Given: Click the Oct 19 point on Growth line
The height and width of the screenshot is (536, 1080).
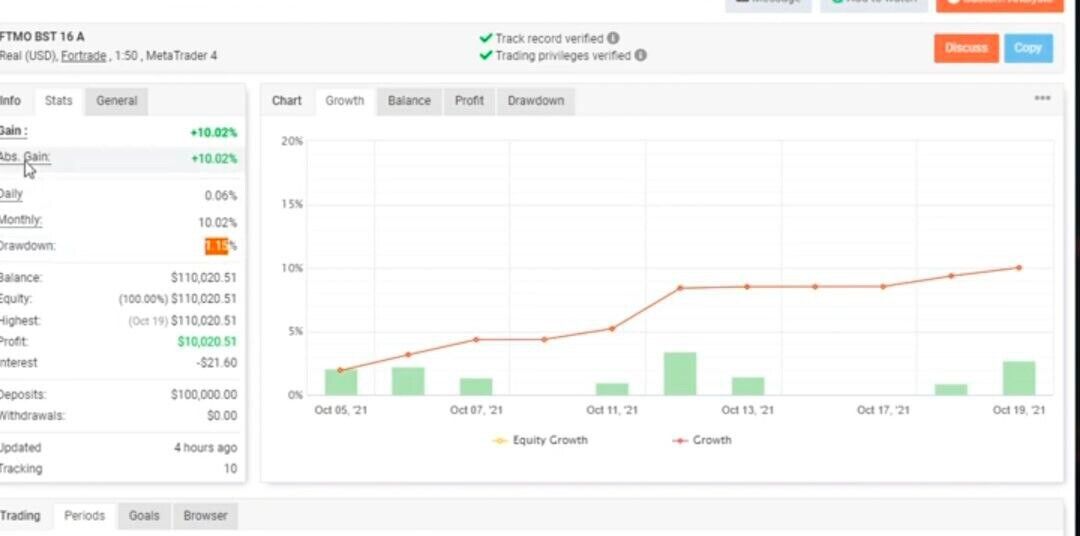Looking at the screenshot, I should (1019, 267).
